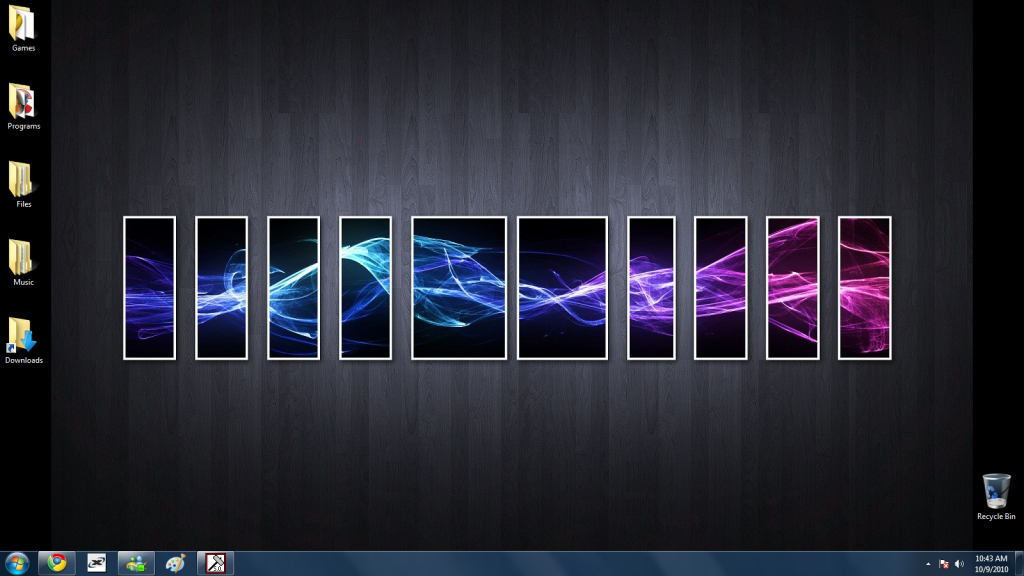This screenshot has height=576, width=1024.
Task: Select the Programs folder icon
Action: (x=22, y=101)
